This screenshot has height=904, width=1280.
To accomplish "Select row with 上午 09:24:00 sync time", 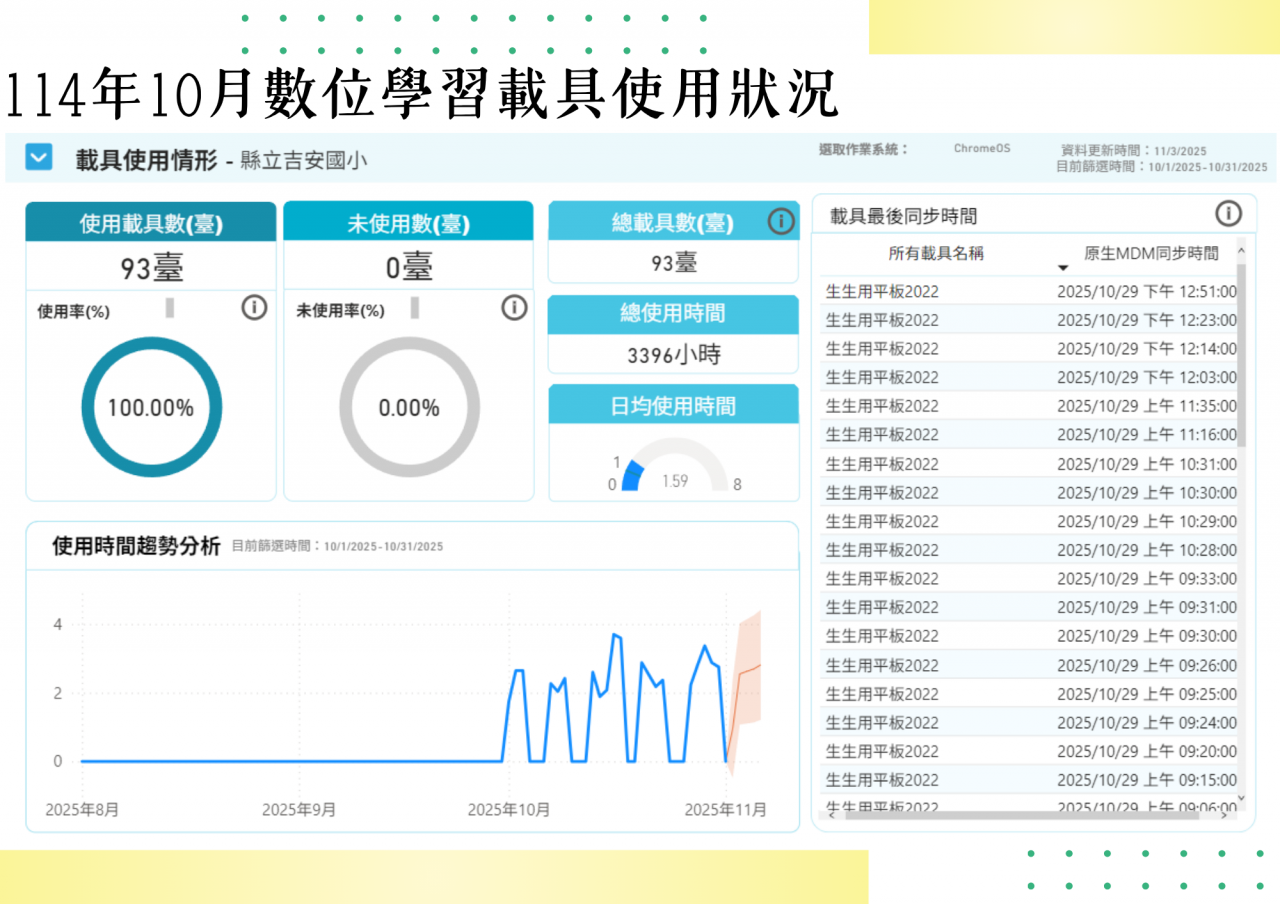I will (1028, 723).
